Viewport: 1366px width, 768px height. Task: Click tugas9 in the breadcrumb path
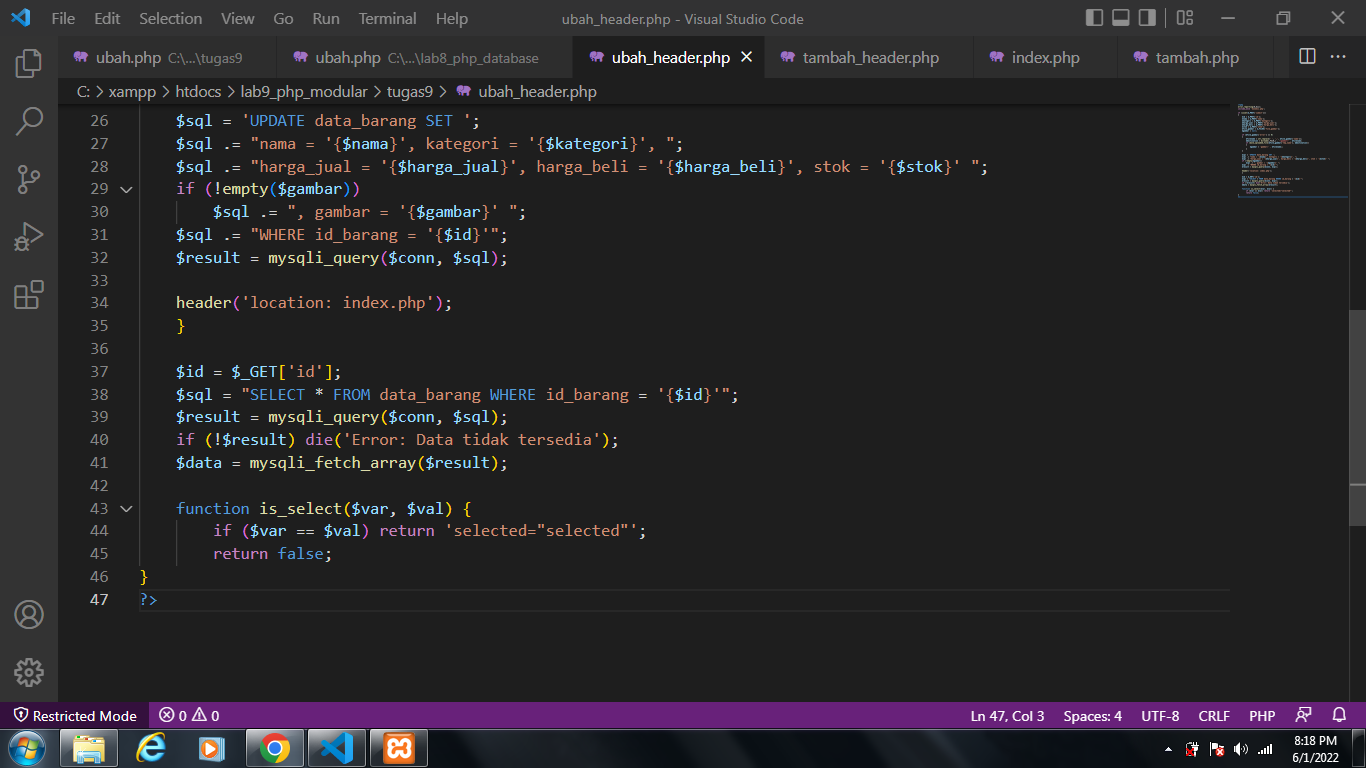410,91
